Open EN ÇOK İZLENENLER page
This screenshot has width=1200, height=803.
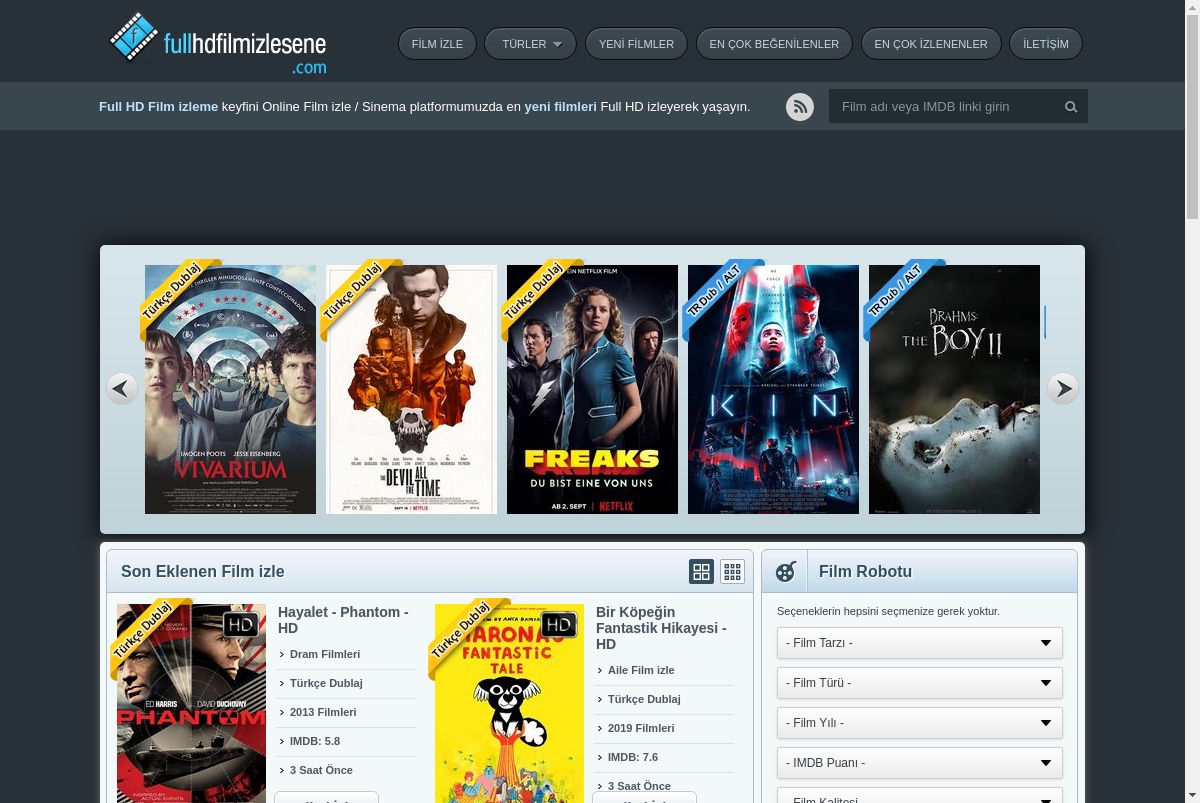pos(931,44)
